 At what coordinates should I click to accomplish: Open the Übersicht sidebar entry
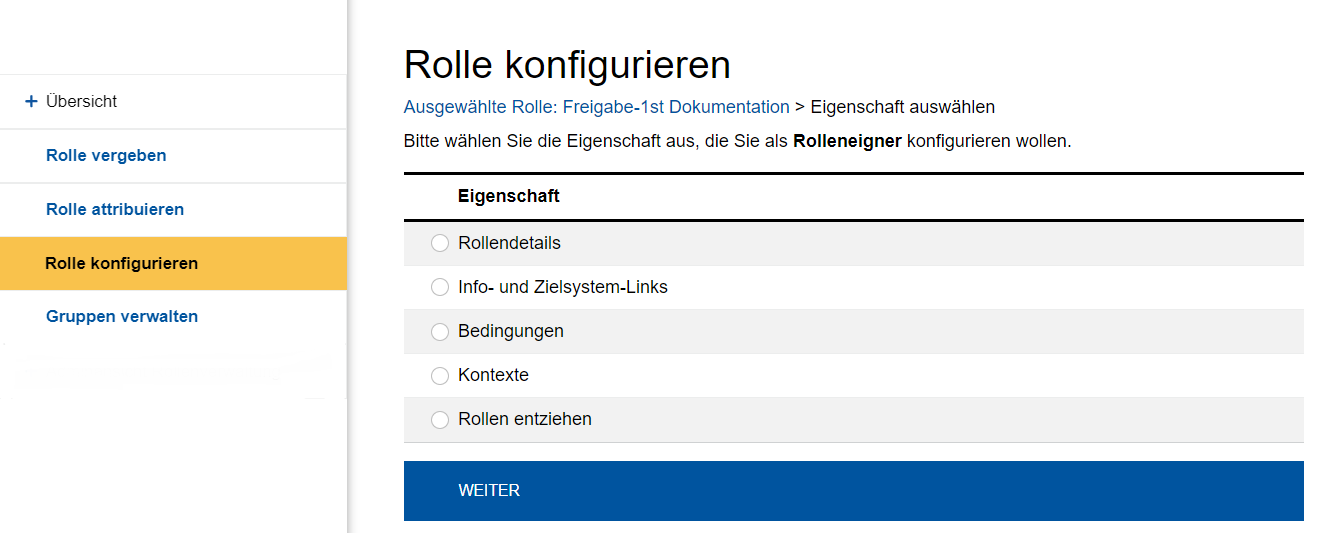point(82,102)
